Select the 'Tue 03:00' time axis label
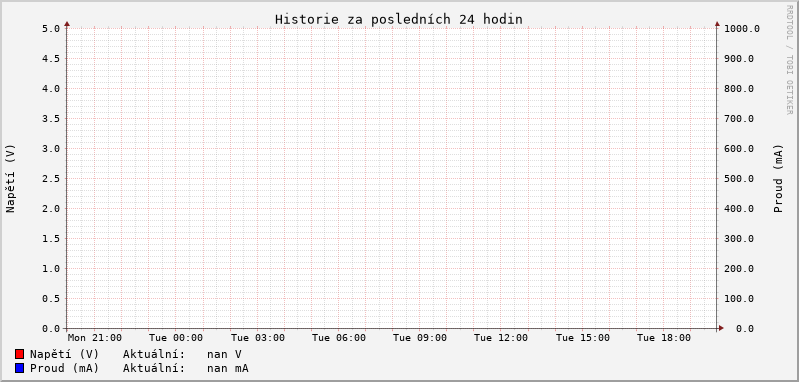The image size is (799, 382). (257, 338)
